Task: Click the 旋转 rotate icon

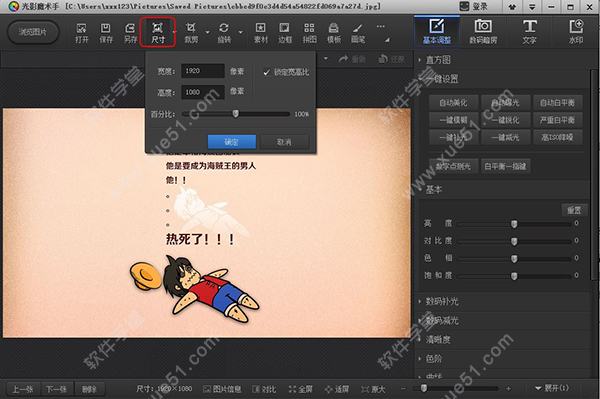Action: click(x=224, y=33)
